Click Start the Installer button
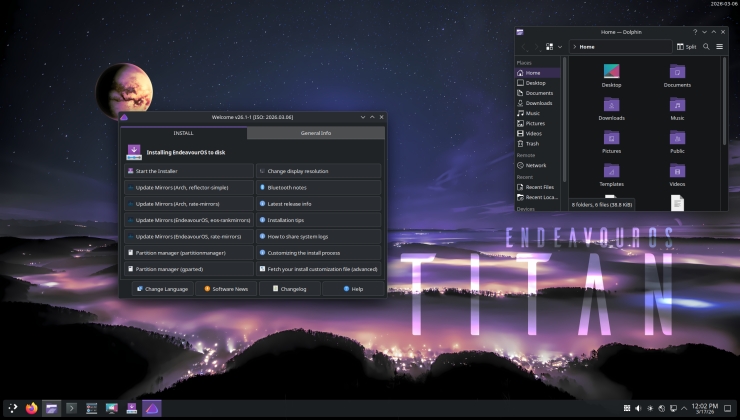 point(187,171)
